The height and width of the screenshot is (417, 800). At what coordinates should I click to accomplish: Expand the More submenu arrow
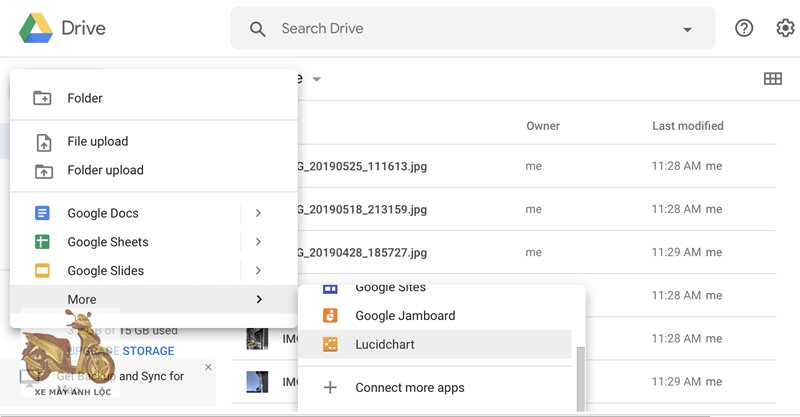click(x=259, y=299)
